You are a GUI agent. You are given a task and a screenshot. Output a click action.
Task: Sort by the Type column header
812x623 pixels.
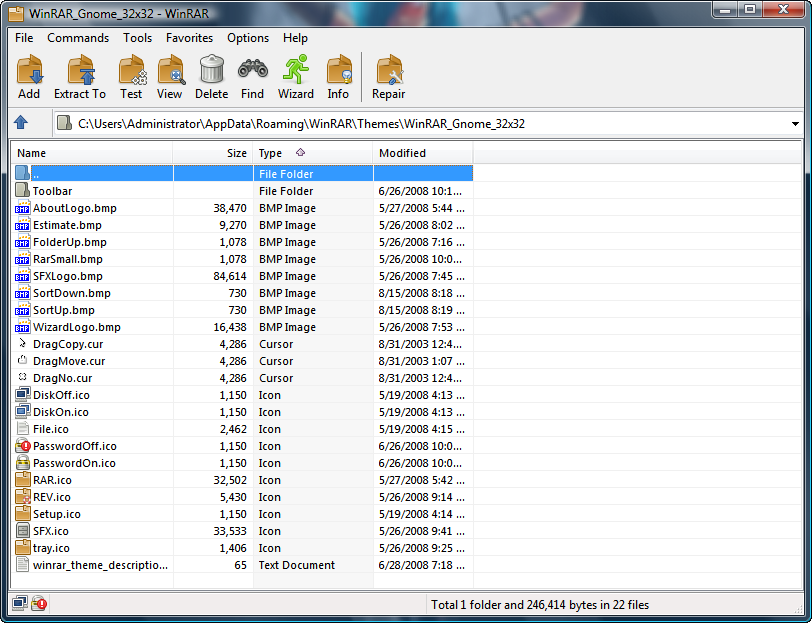313,153
